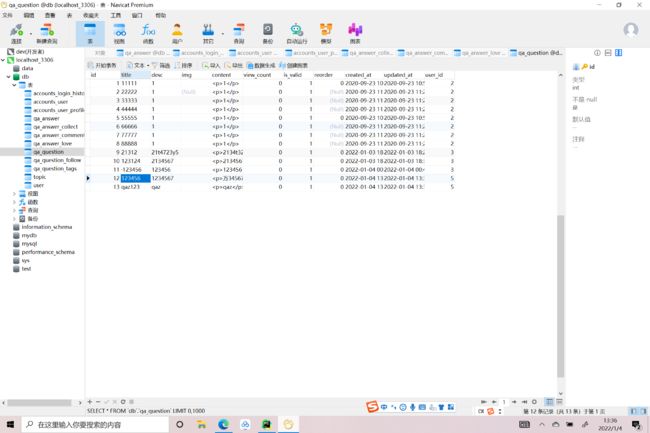The height and width of the screenshot is (433, 650).
Task: Collapse the Tables (表) tree node
Action: pos(14,85)
